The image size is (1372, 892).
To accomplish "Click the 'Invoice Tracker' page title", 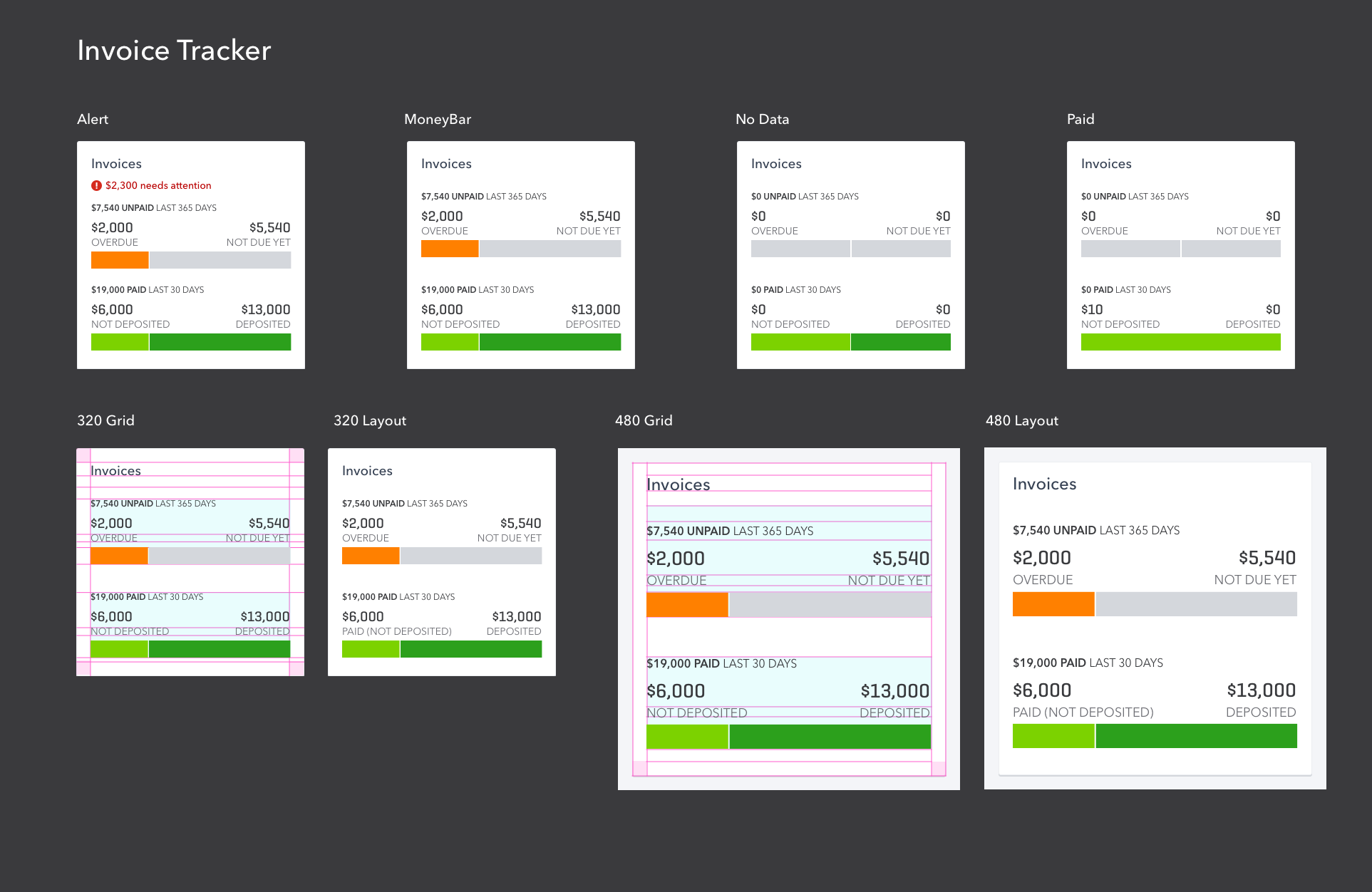I will coord(174,51).
